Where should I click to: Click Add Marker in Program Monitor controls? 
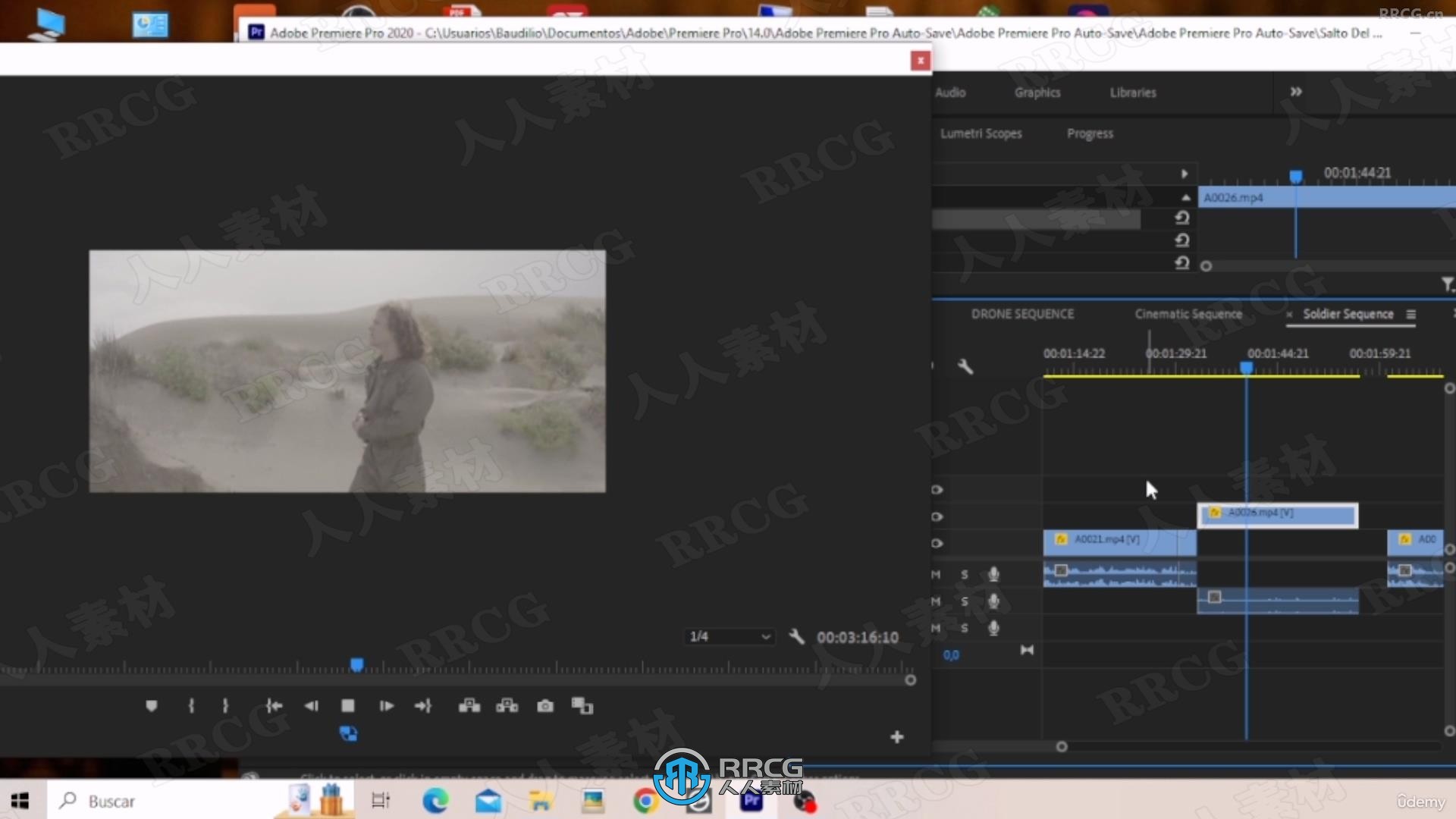152,706
